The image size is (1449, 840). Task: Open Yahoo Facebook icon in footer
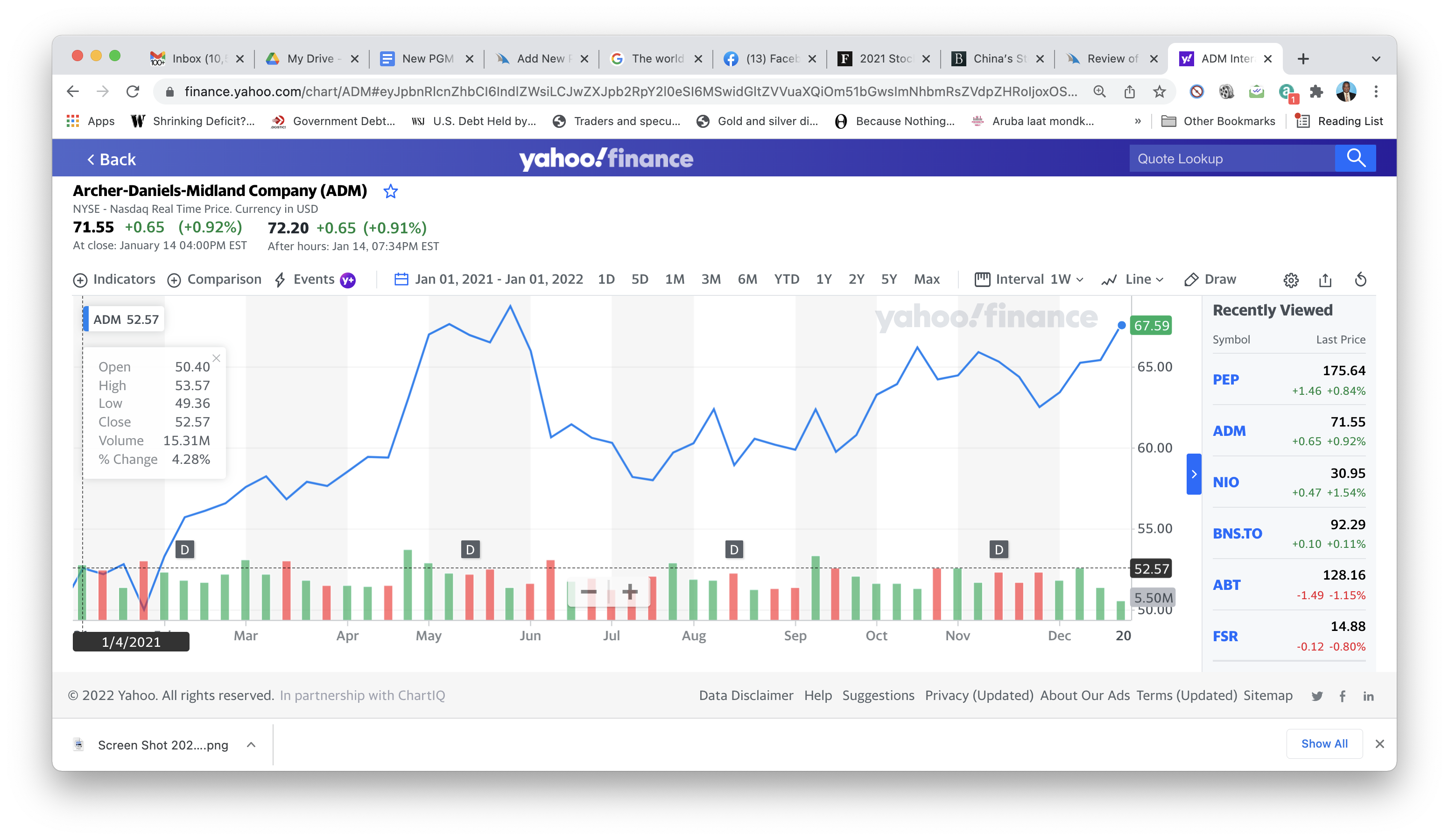coord(1342,696)
